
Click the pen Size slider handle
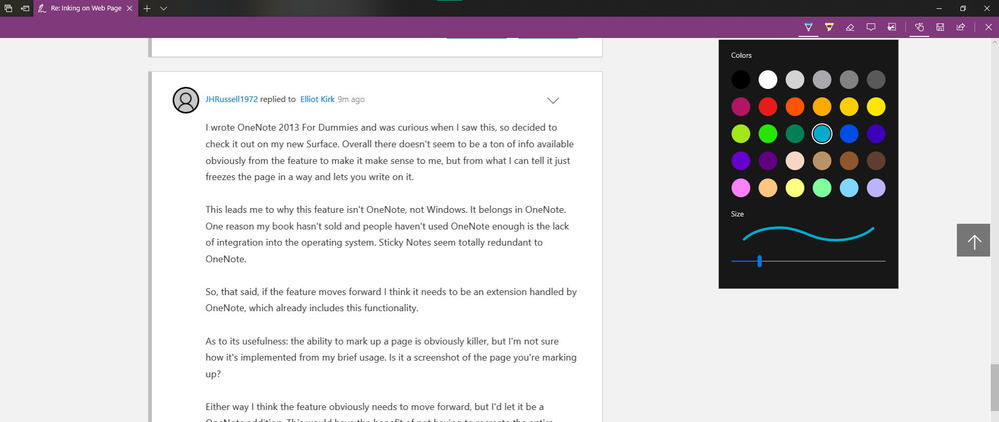pos(759,261)
